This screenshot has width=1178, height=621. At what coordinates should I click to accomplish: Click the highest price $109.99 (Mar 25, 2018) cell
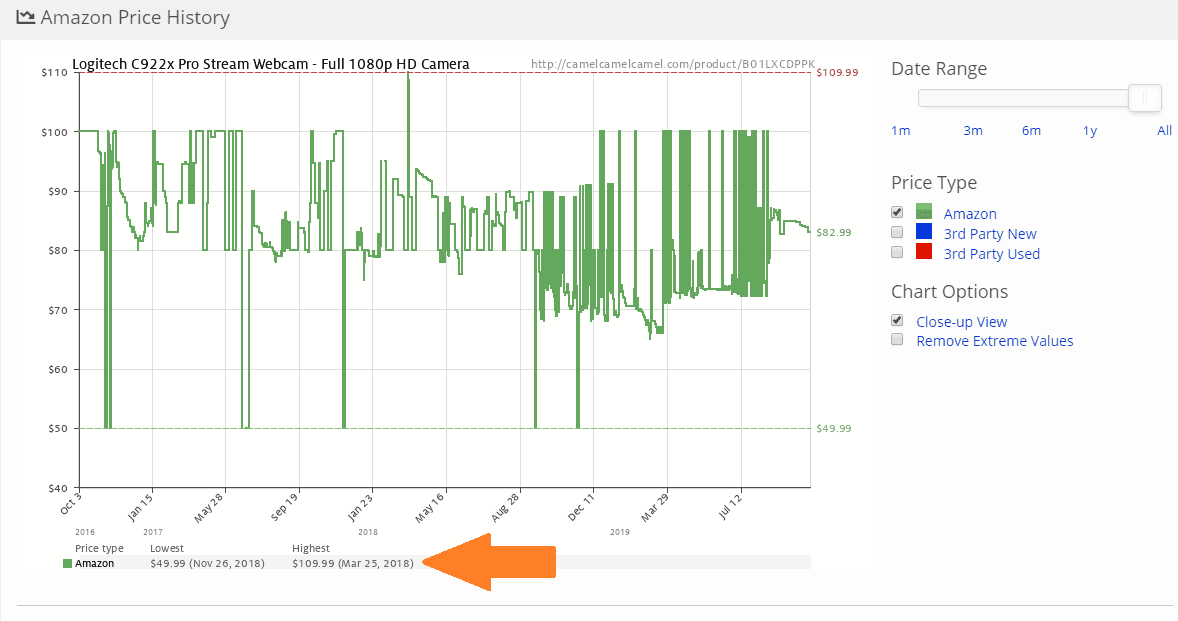click(353, 564)
